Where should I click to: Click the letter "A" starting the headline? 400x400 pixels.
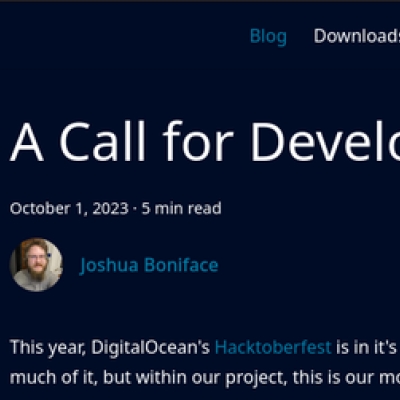click(x=27, y=142)
